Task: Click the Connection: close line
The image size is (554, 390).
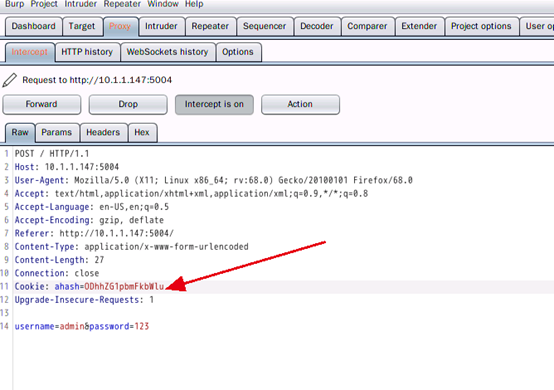Action: [57, 273]
